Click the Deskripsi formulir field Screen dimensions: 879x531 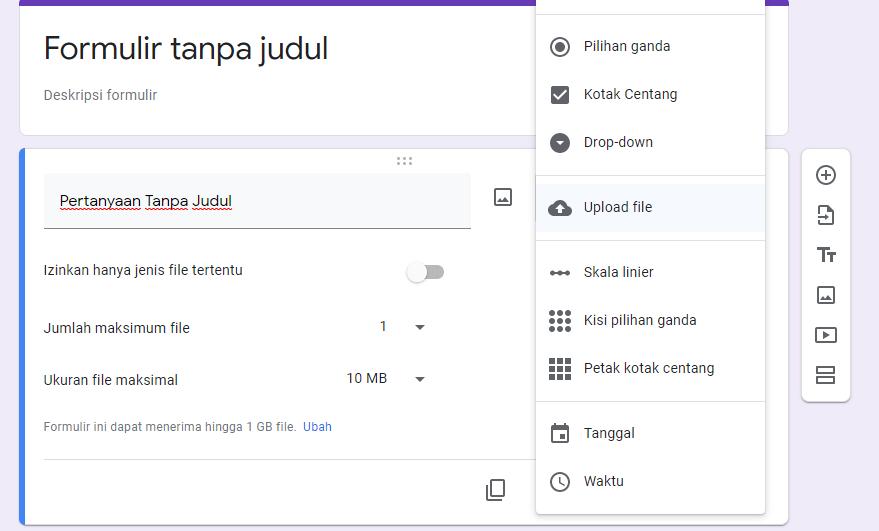(100, 95)
